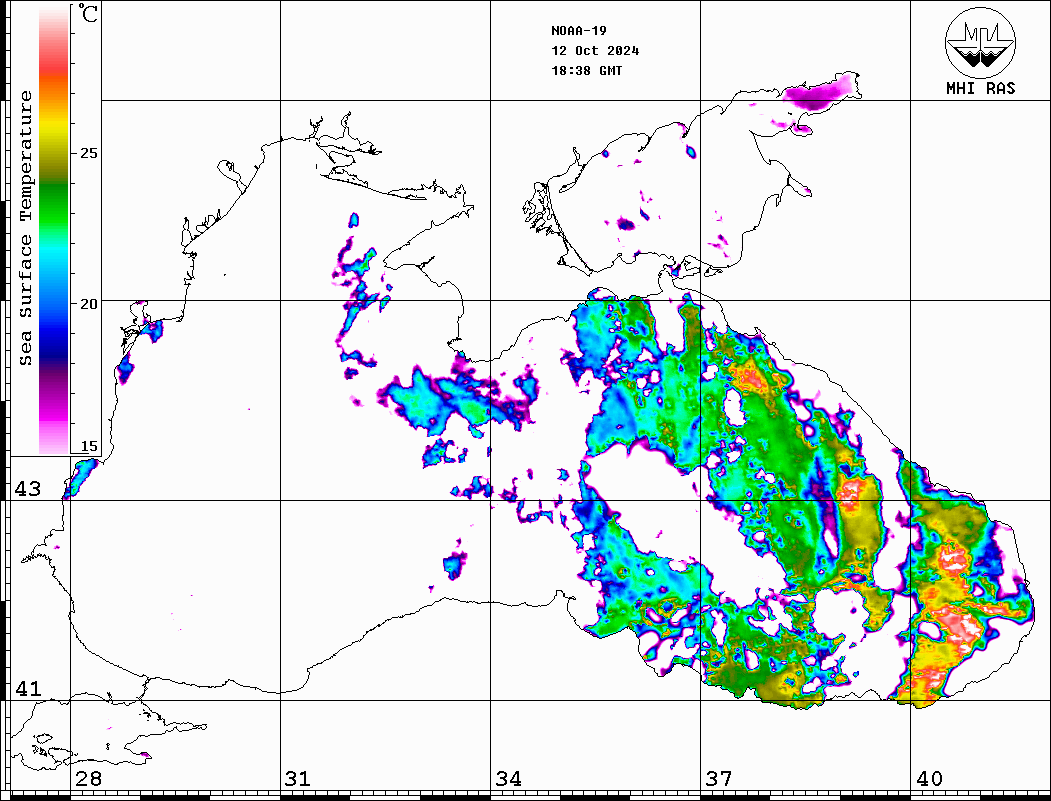Click the '15' tick on temperature scale
This screenshot has height=801, width=1051.
(x=88, y=446)
